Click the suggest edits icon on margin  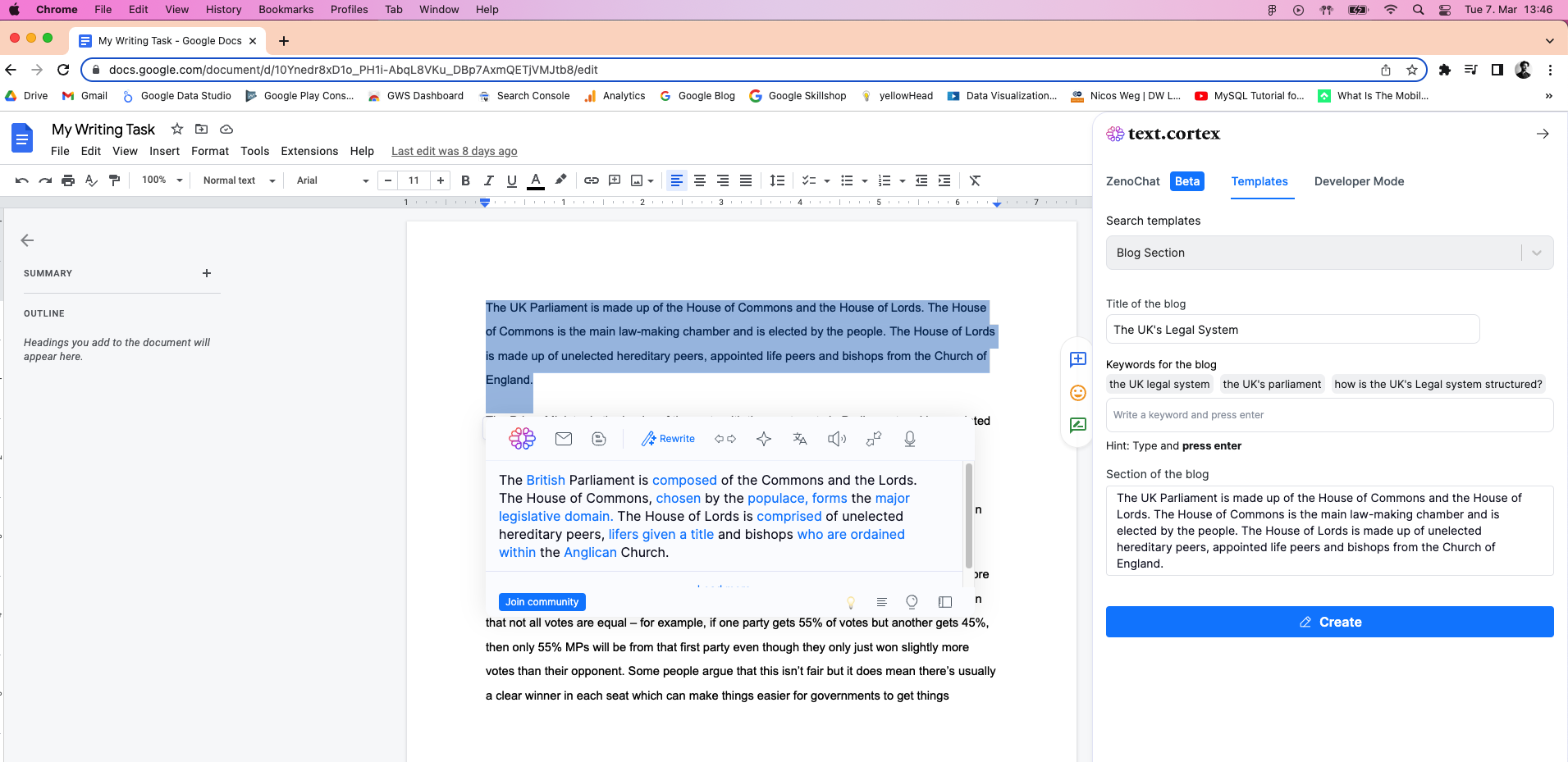pos(1078,425)
